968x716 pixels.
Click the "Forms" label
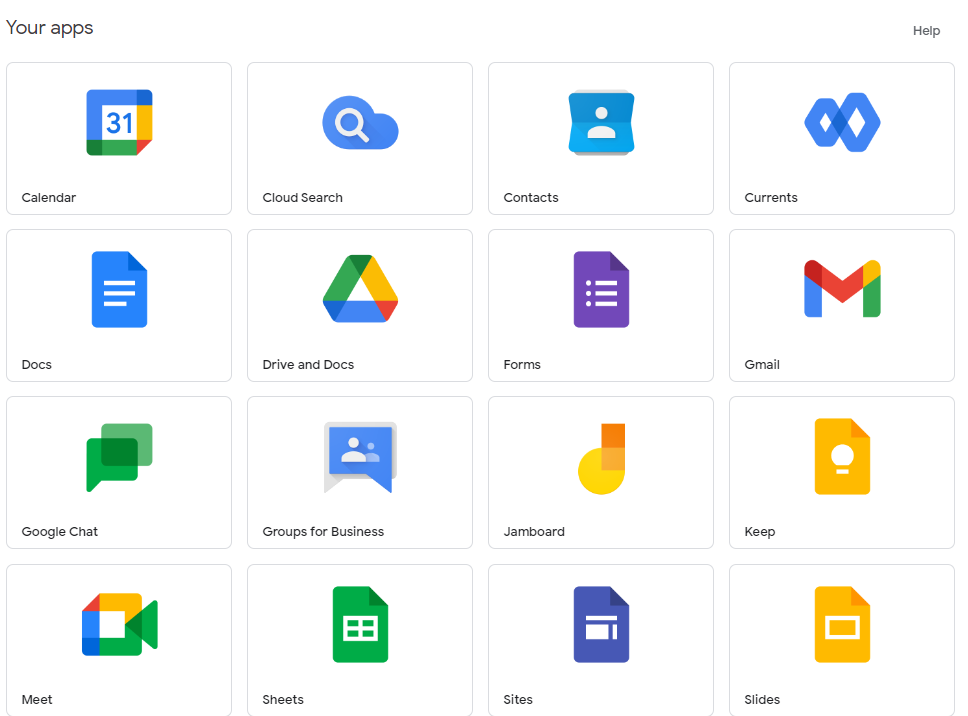(522, 364)
